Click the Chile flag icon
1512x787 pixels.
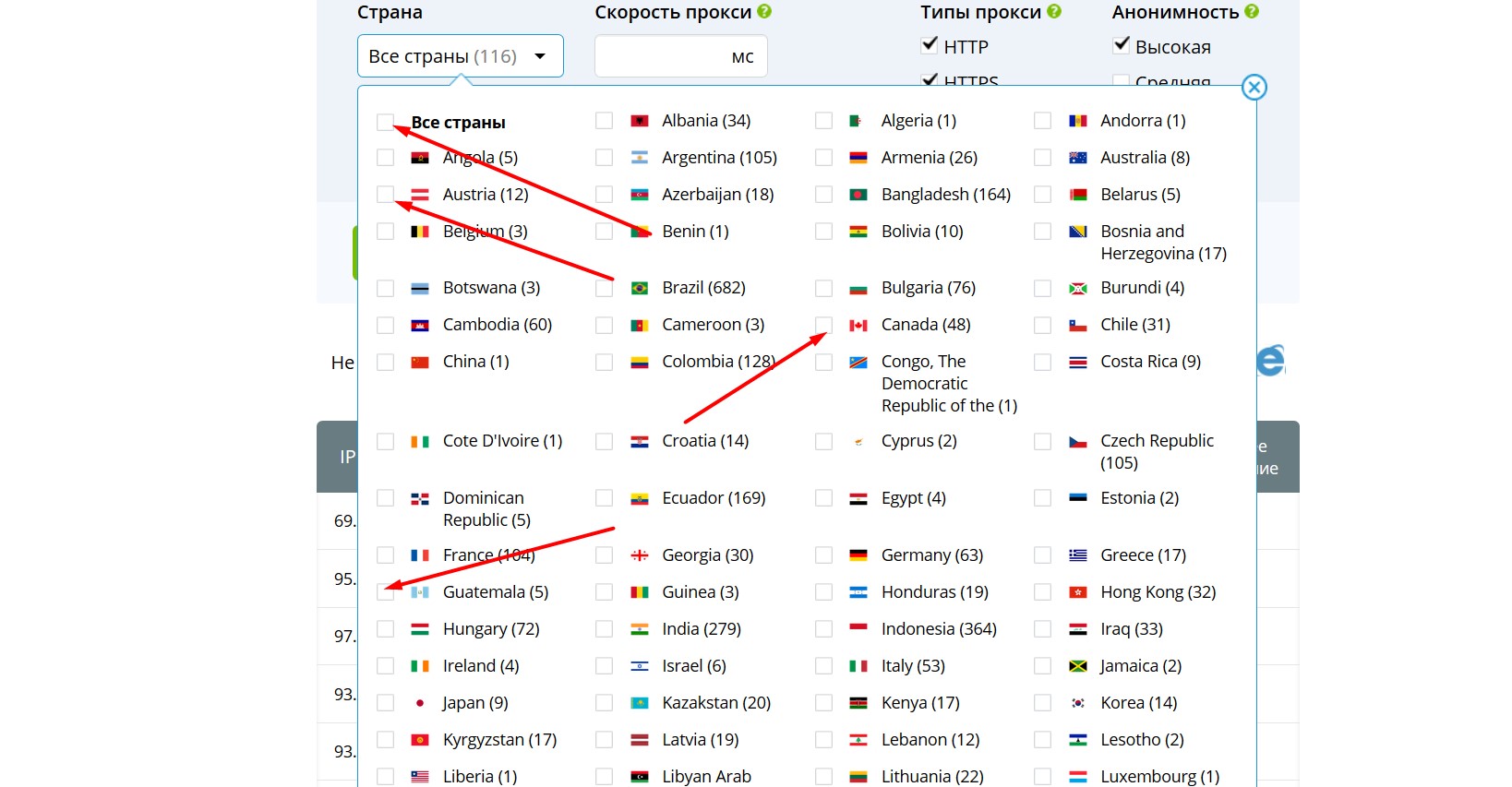[x=1078, y=325]
